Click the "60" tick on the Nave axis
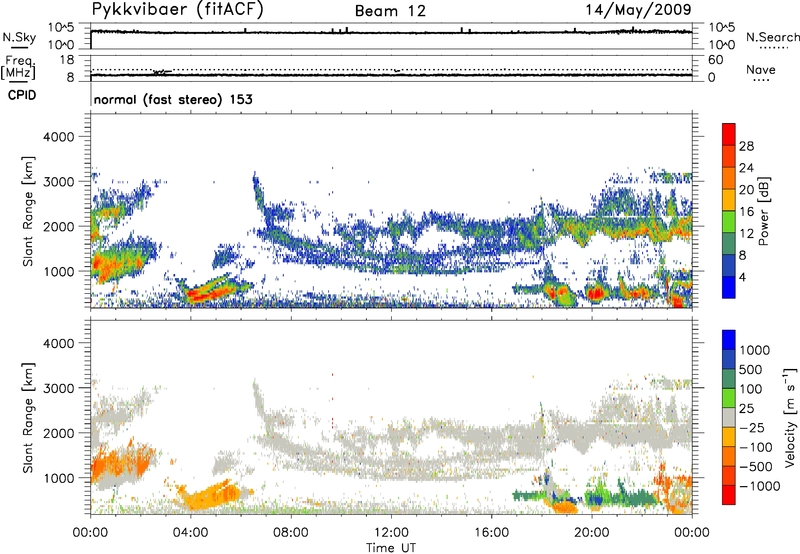Screen dimensions: 800x554 pos(716,60)
